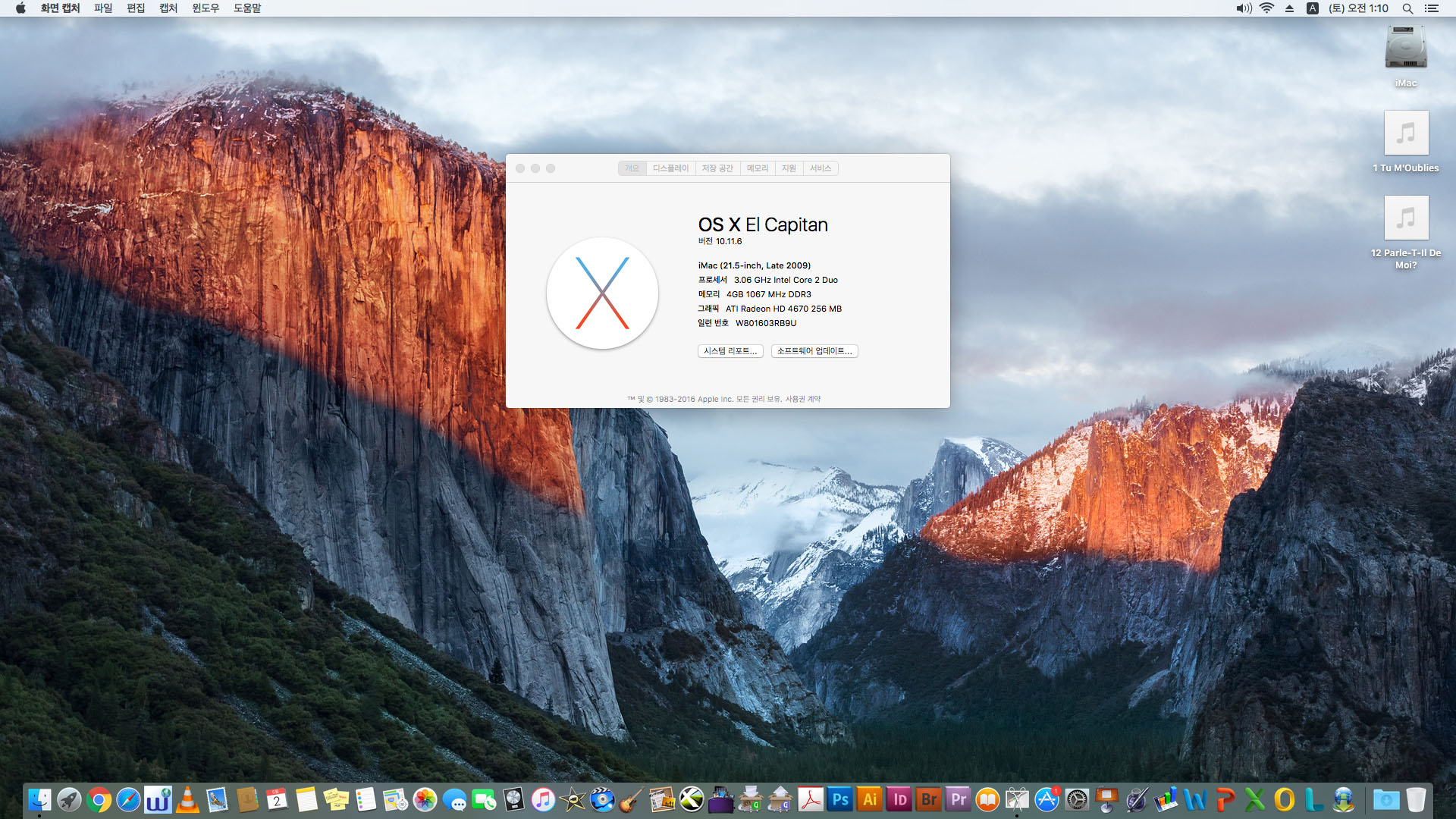
Task: Launch Google Chrome from the Dock
Action: click(99, 799)
